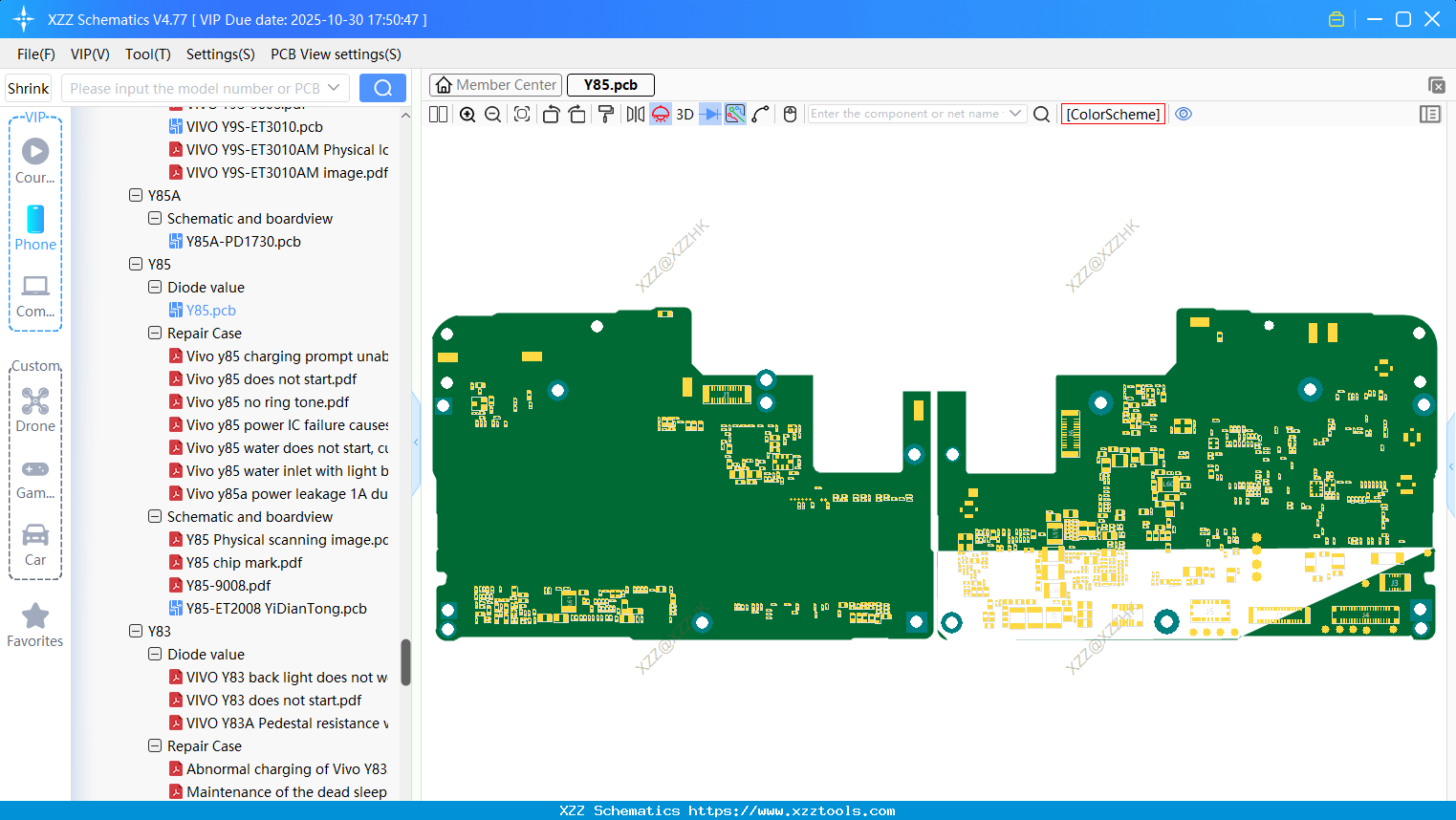Click the mouse settings icon
Viewport: 1456px width, 820px height.
point(790,115)
